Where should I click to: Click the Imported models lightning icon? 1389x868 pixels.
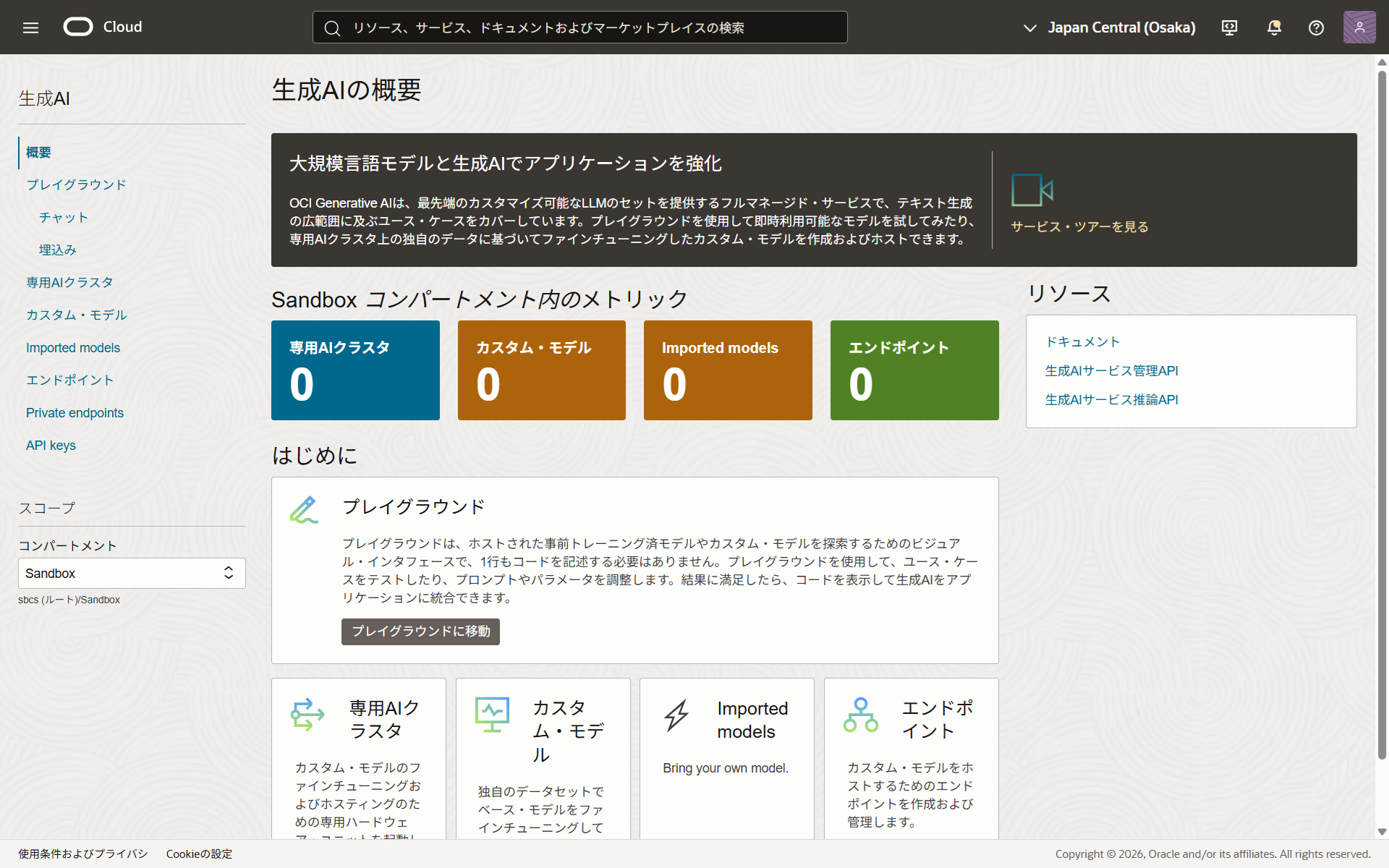(x=677, y=715)
